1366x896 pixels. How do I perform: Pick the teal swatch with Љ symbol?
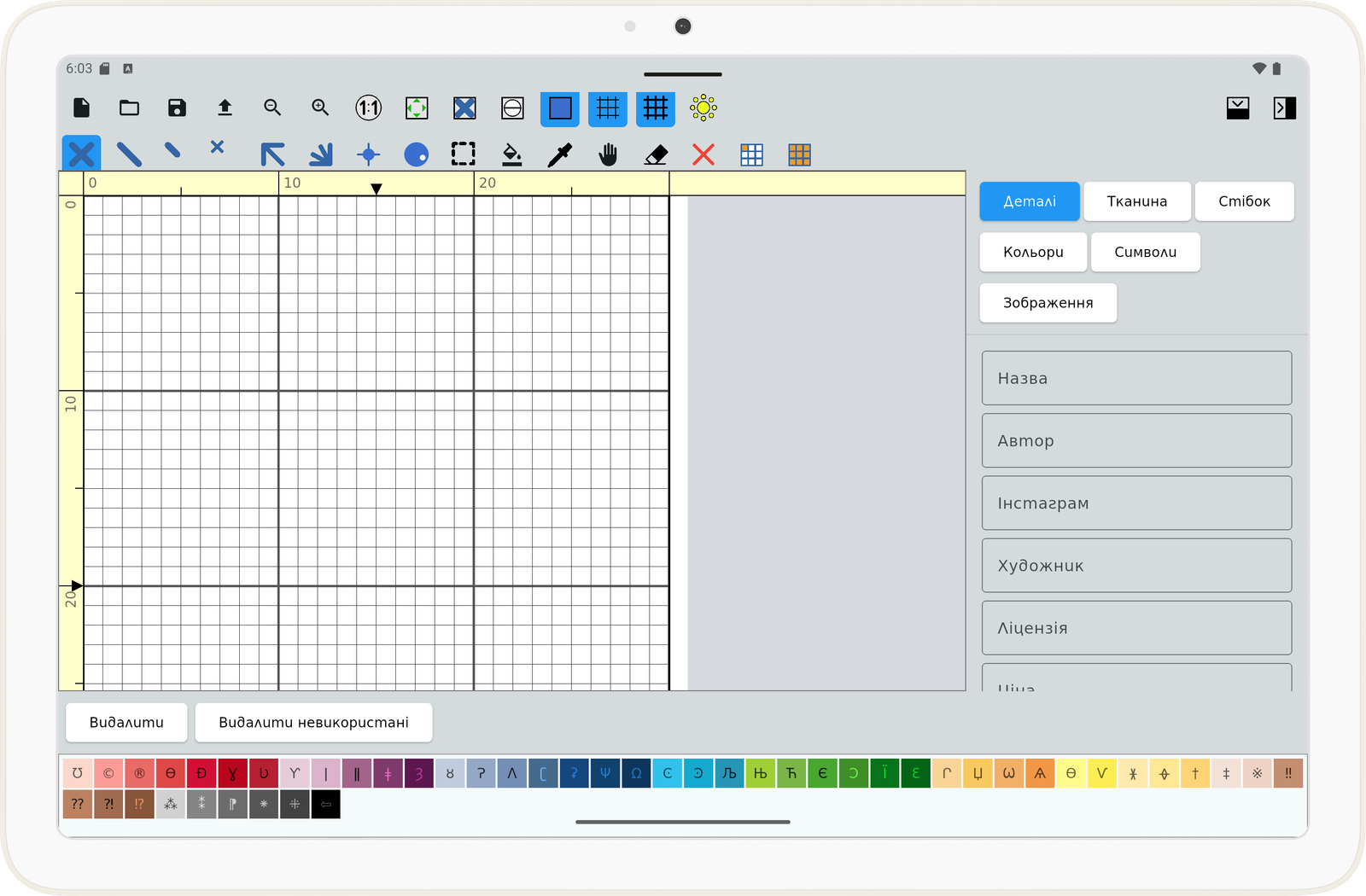point(729,773)
